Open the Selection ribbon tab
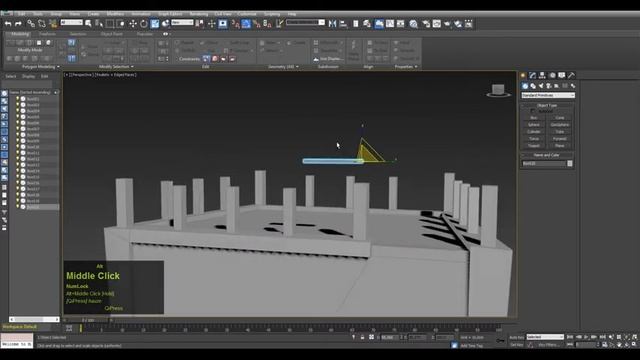 tap(78, 34)
